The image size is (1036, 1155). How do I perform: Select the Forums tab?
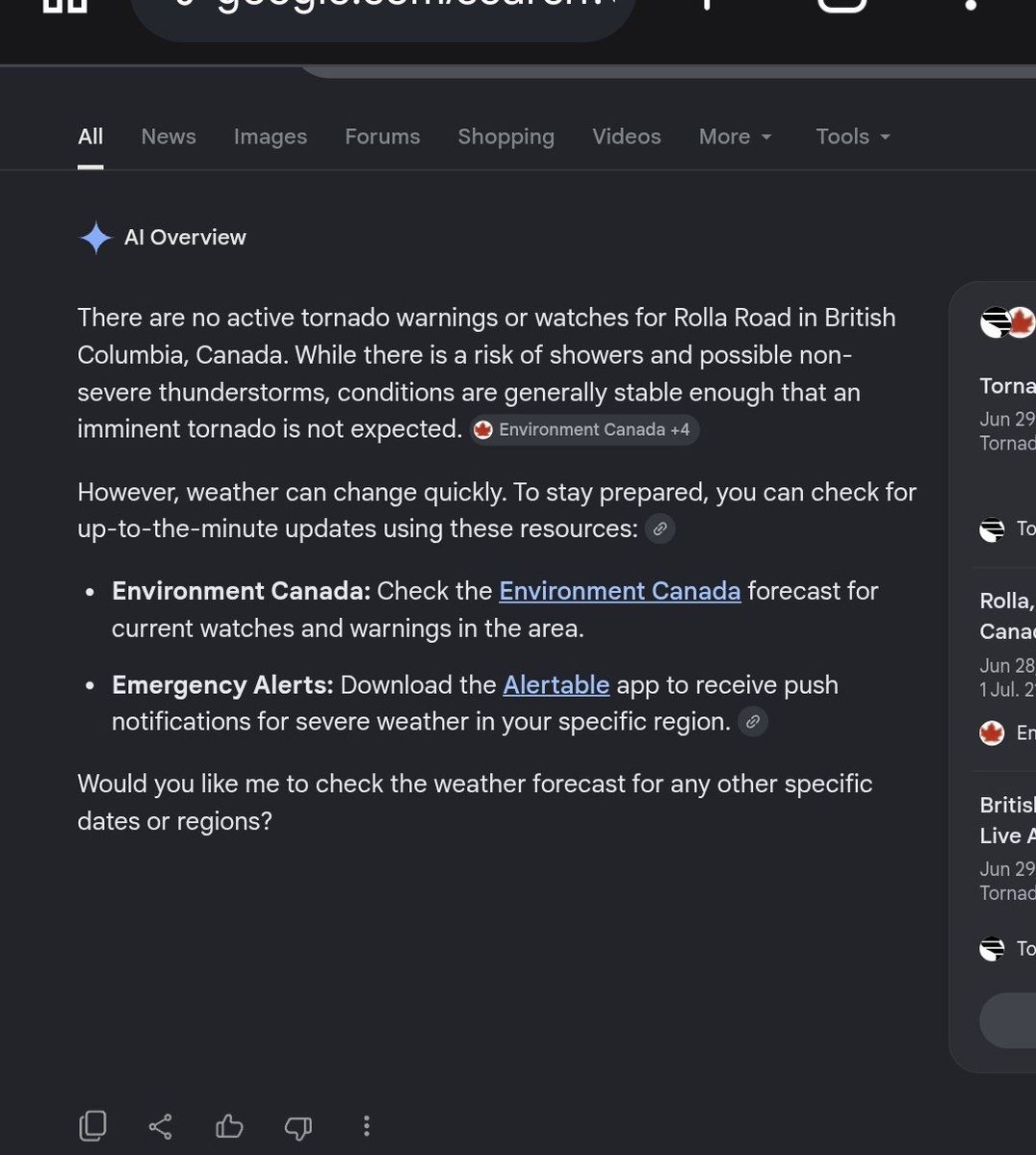pos(382,137)
